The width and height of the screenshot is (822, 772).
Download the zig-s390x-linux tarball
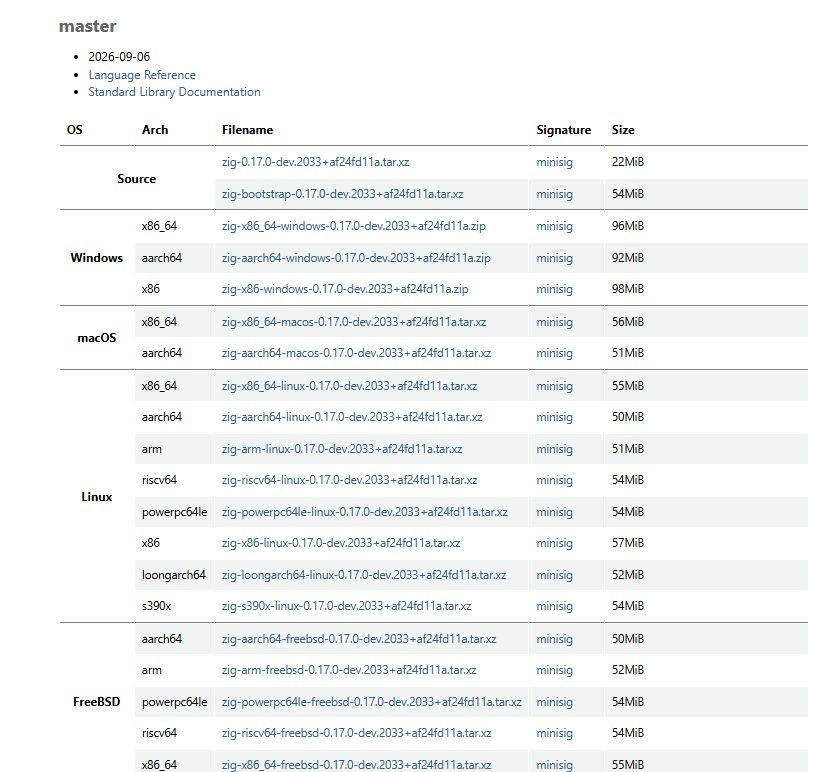(347, 606)
